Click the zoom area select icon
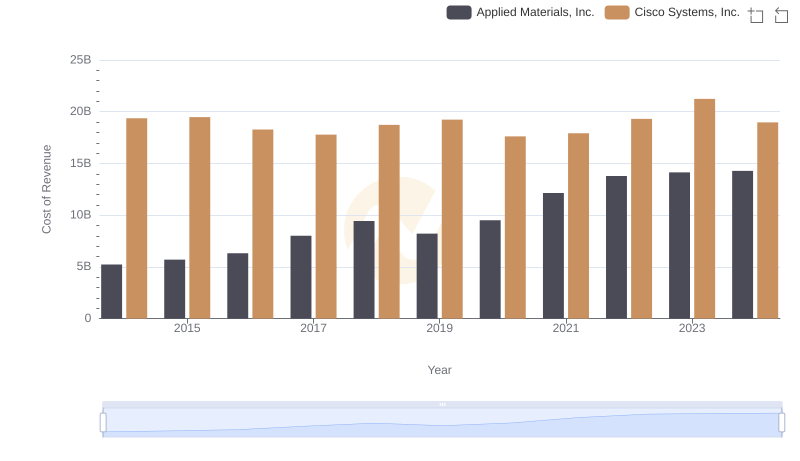Image resolution: width=800 pixels, height=461 pixels. [756, 15]
